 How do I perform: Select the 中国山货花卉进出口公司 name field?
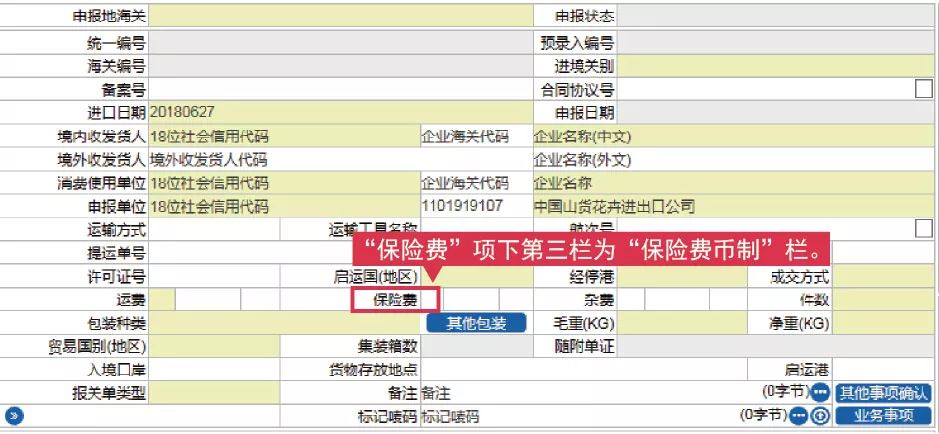click(734, 206)
